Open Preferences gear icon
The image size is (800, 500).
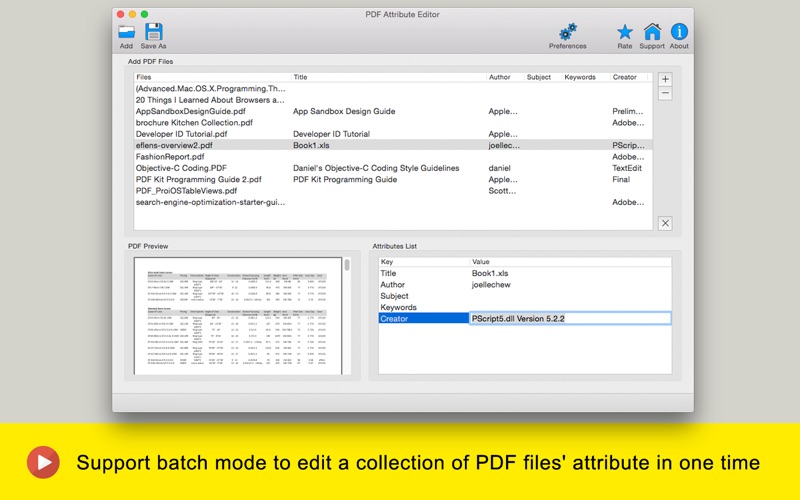point(567,32)
